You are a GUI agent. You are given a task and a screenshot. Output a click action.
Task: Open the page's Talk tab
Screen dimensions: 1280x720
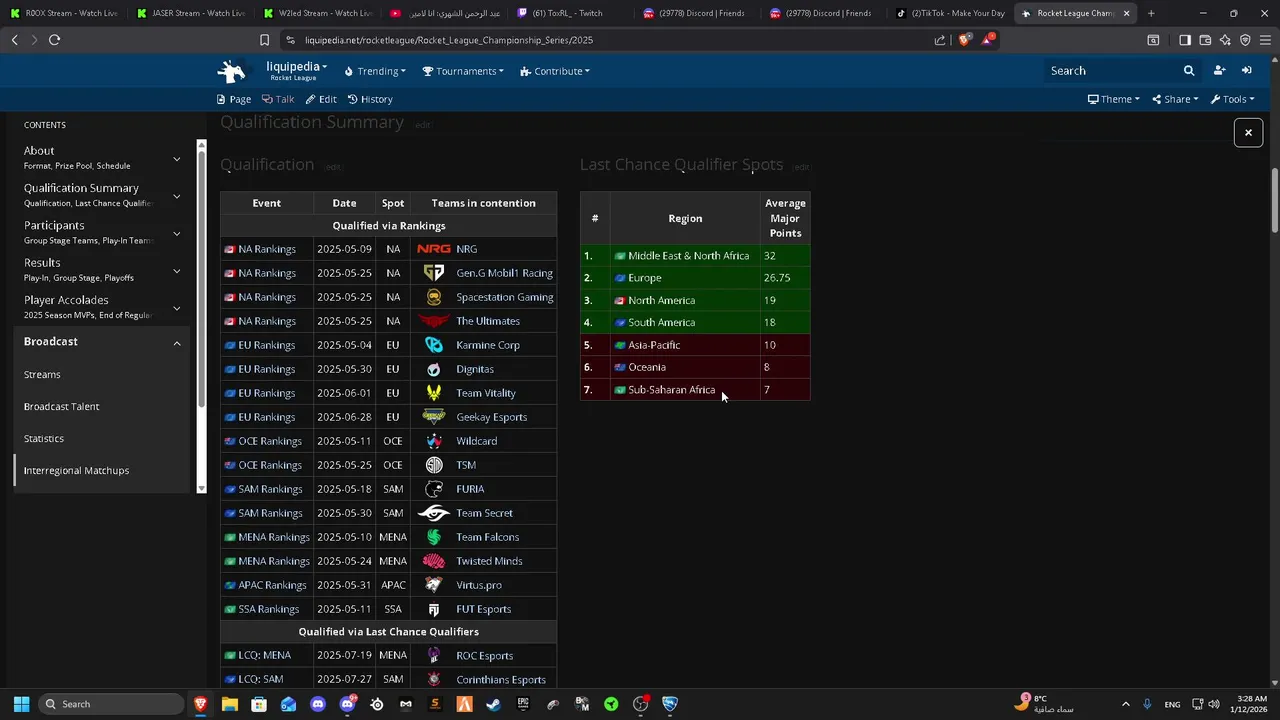[x=278, y=99]
